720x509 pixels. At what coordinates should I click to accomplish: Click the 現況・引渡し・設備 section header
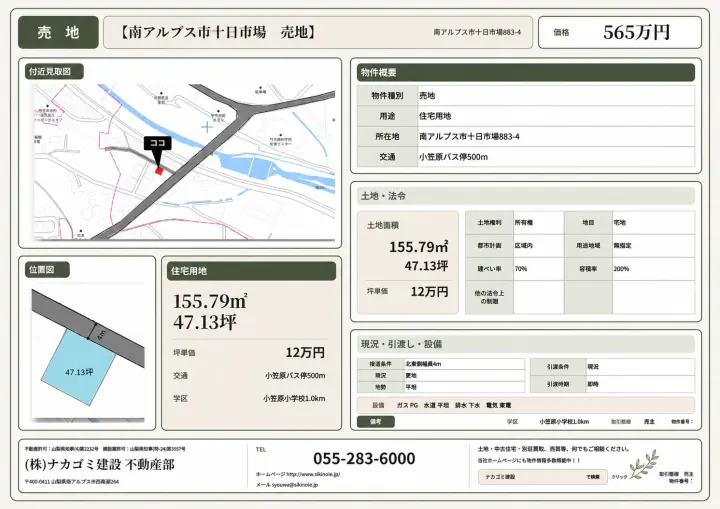coord(526,344)
